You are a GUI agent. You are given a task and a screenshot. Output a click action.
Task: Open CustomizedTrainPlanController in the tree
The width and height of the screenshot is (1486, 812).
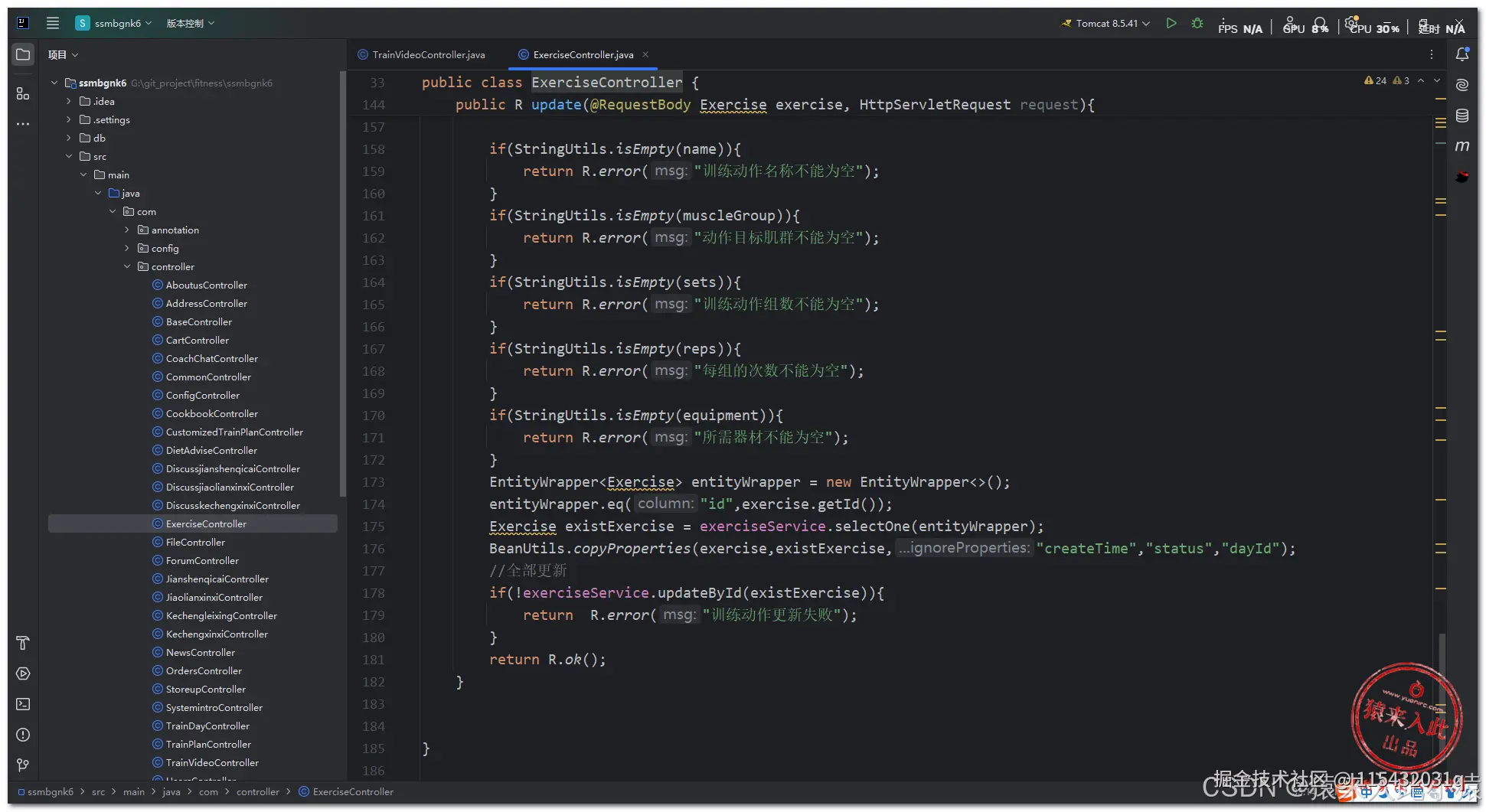[x=234, y=432]
